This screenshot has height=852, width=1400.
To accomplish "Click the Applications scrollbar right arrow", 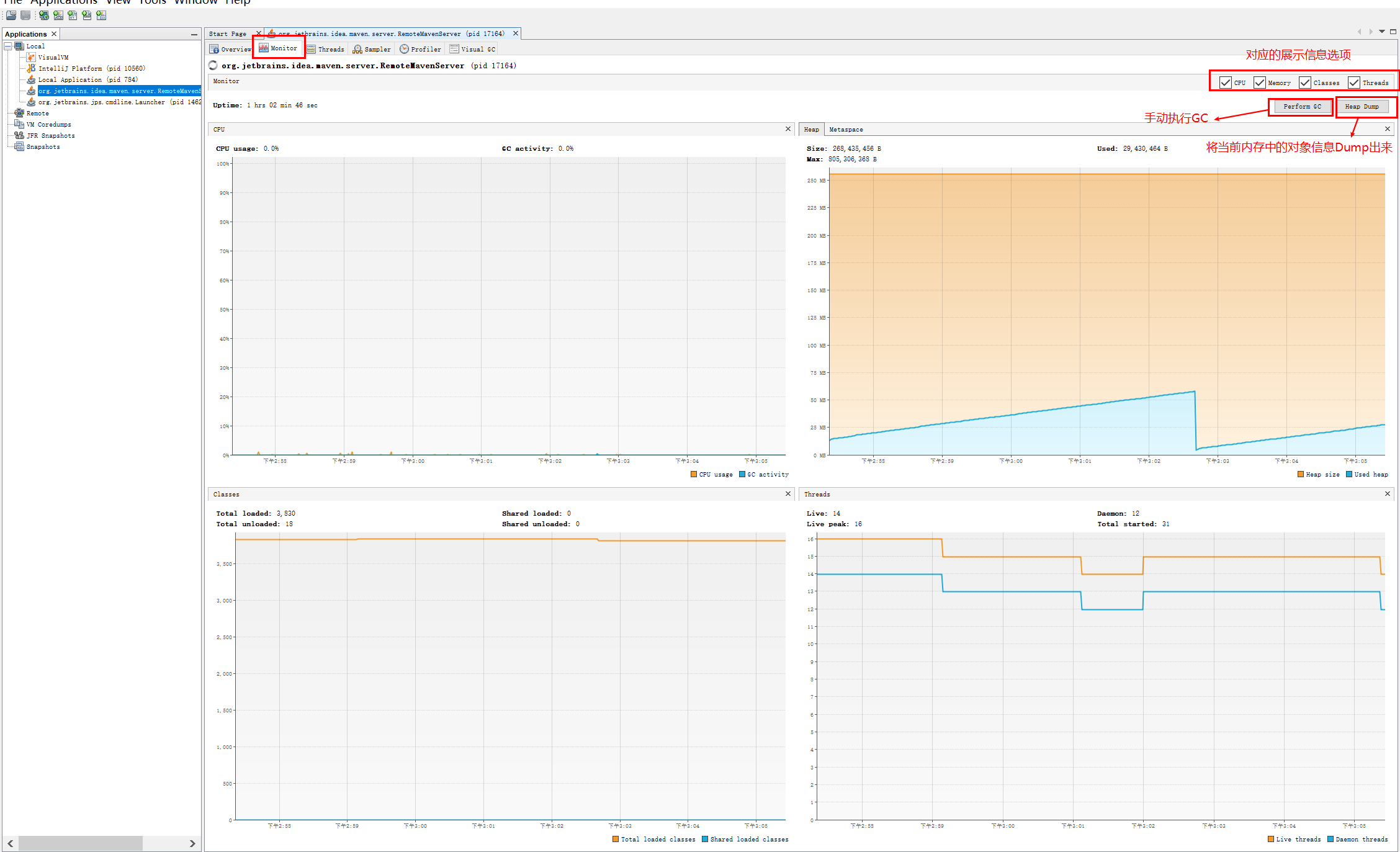I will click(192, 843).
